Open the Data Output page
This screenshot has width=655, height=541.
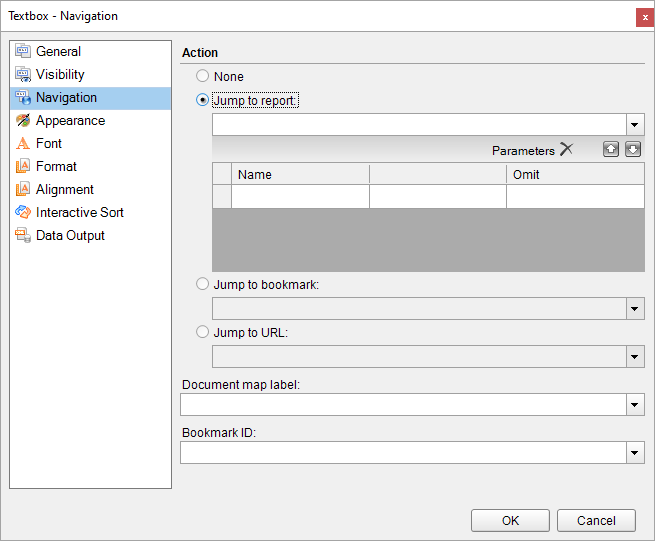point(90,235)
